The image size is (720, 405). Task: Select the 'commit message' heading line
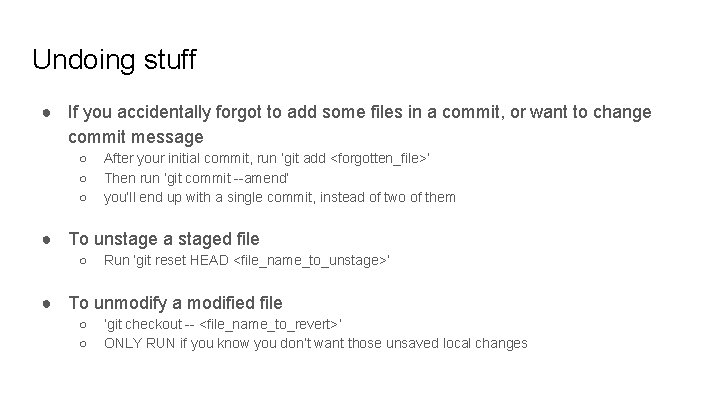[136, 137]
